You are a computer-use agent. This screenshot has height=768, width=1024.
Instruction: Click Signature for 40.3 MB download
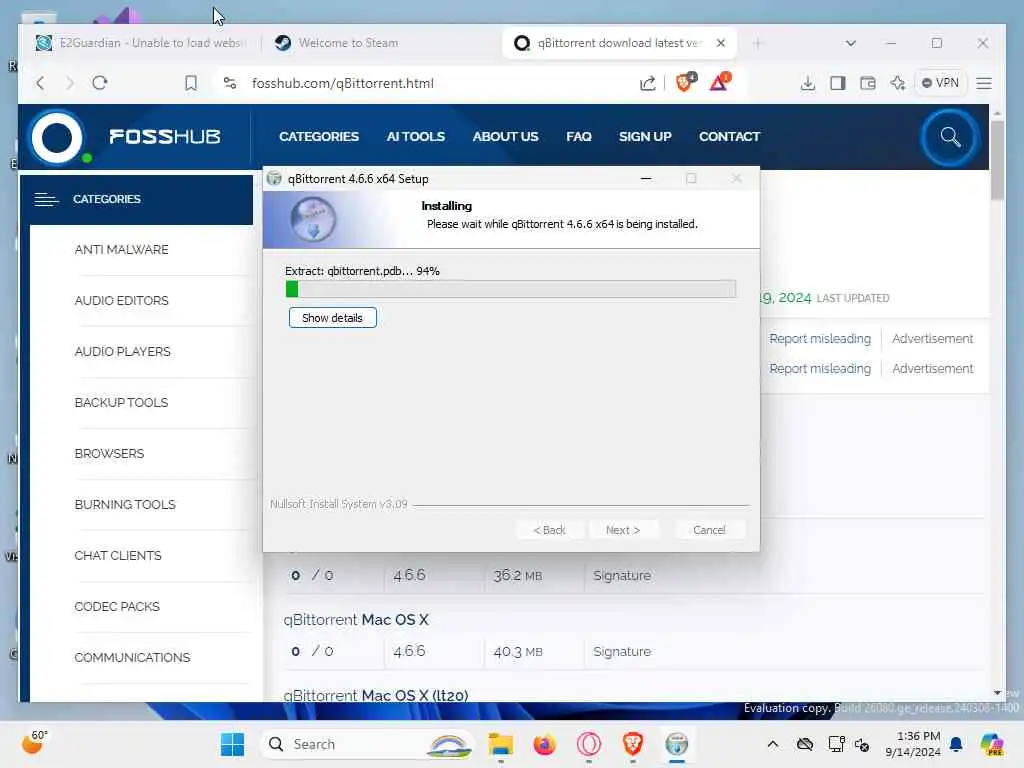(x=622, y=651)
